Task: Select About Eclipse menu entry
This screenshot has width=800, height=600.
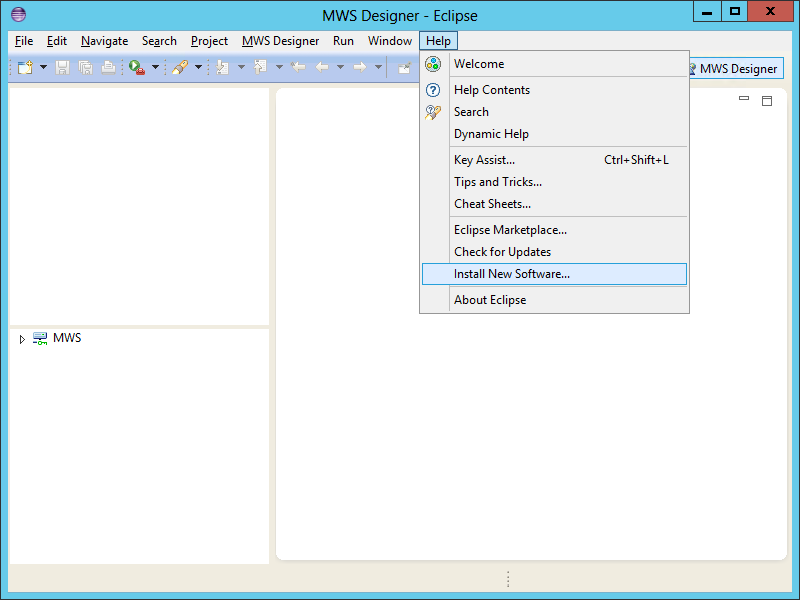Action: pos(490,300)
